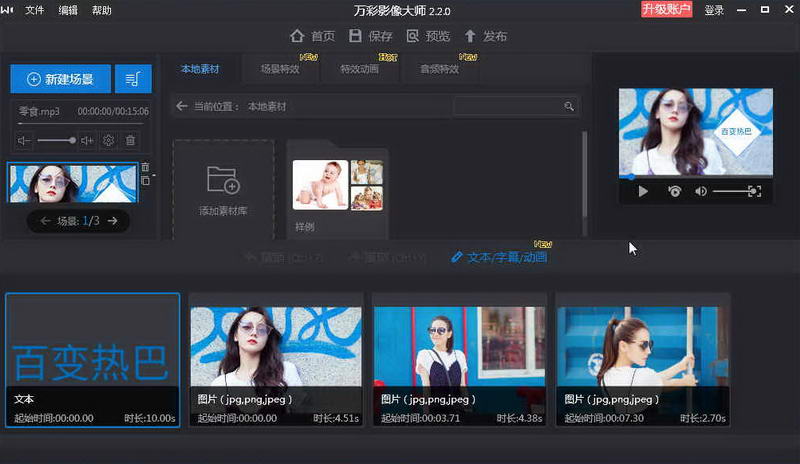The image size is (800, 464).
Task: Click the delete scene trash icon
Action: [x=145, y=167]
